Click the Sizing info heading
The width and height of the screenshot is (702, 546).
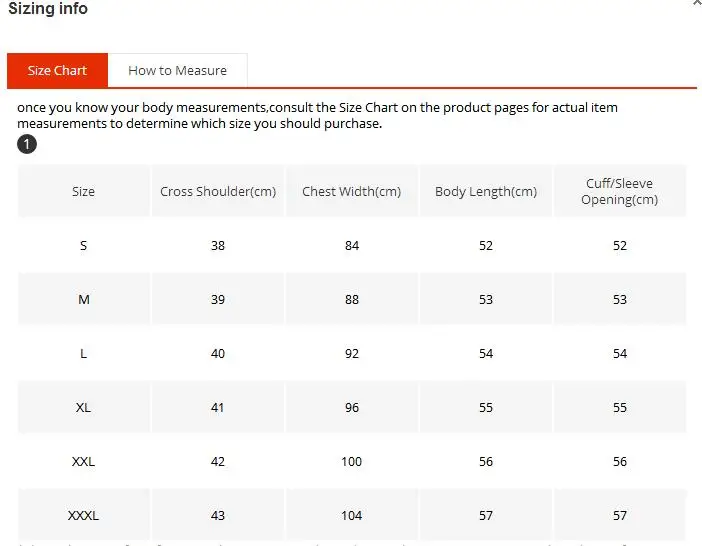48,8
